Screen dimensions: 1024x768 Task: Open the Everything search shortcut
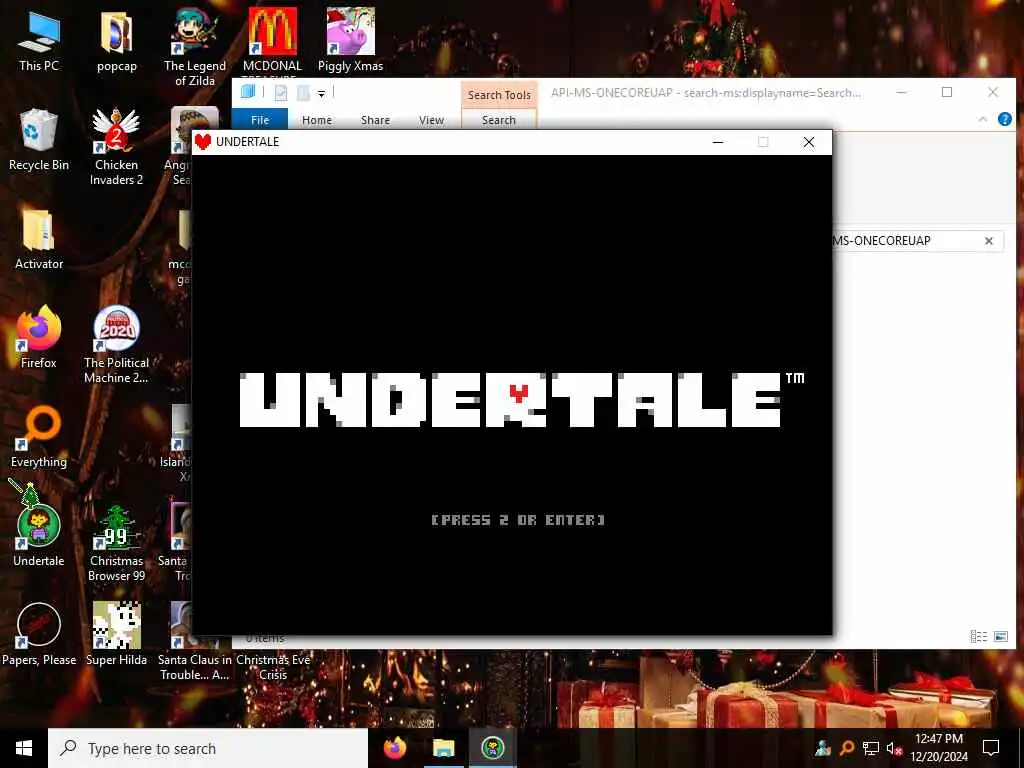(x=39, y=438)
